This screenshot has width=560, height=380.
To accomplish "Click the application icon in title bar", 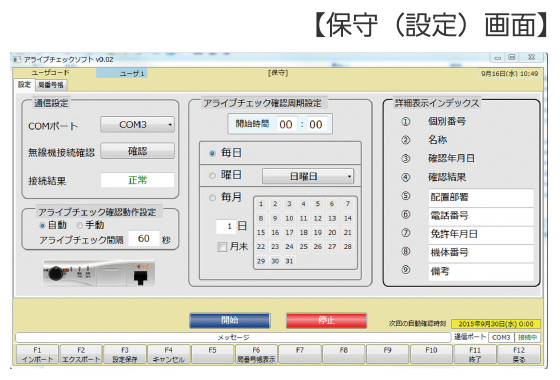I will [17, 60].
